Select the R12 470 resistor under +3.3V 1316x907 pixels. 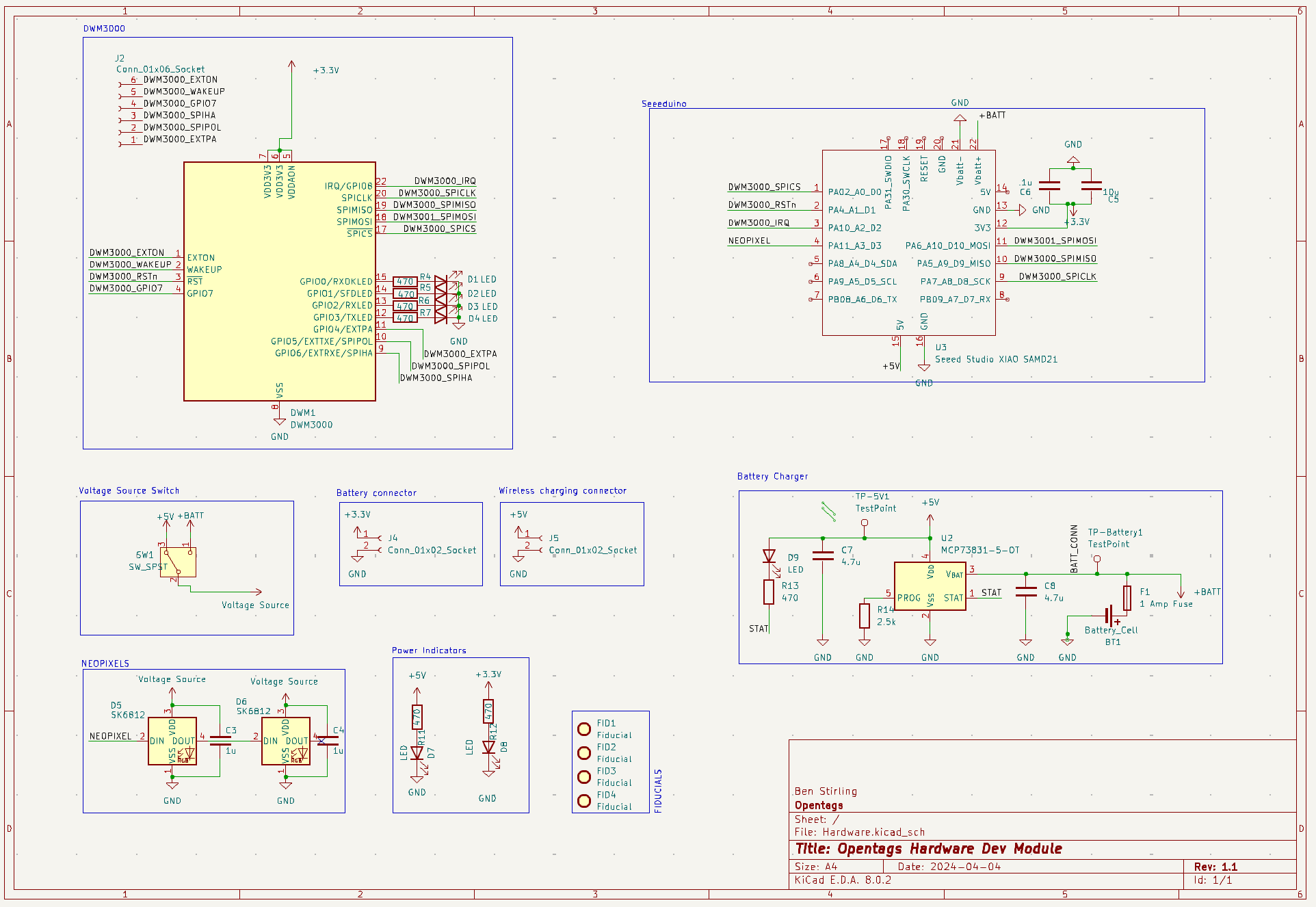pos(488,711)
